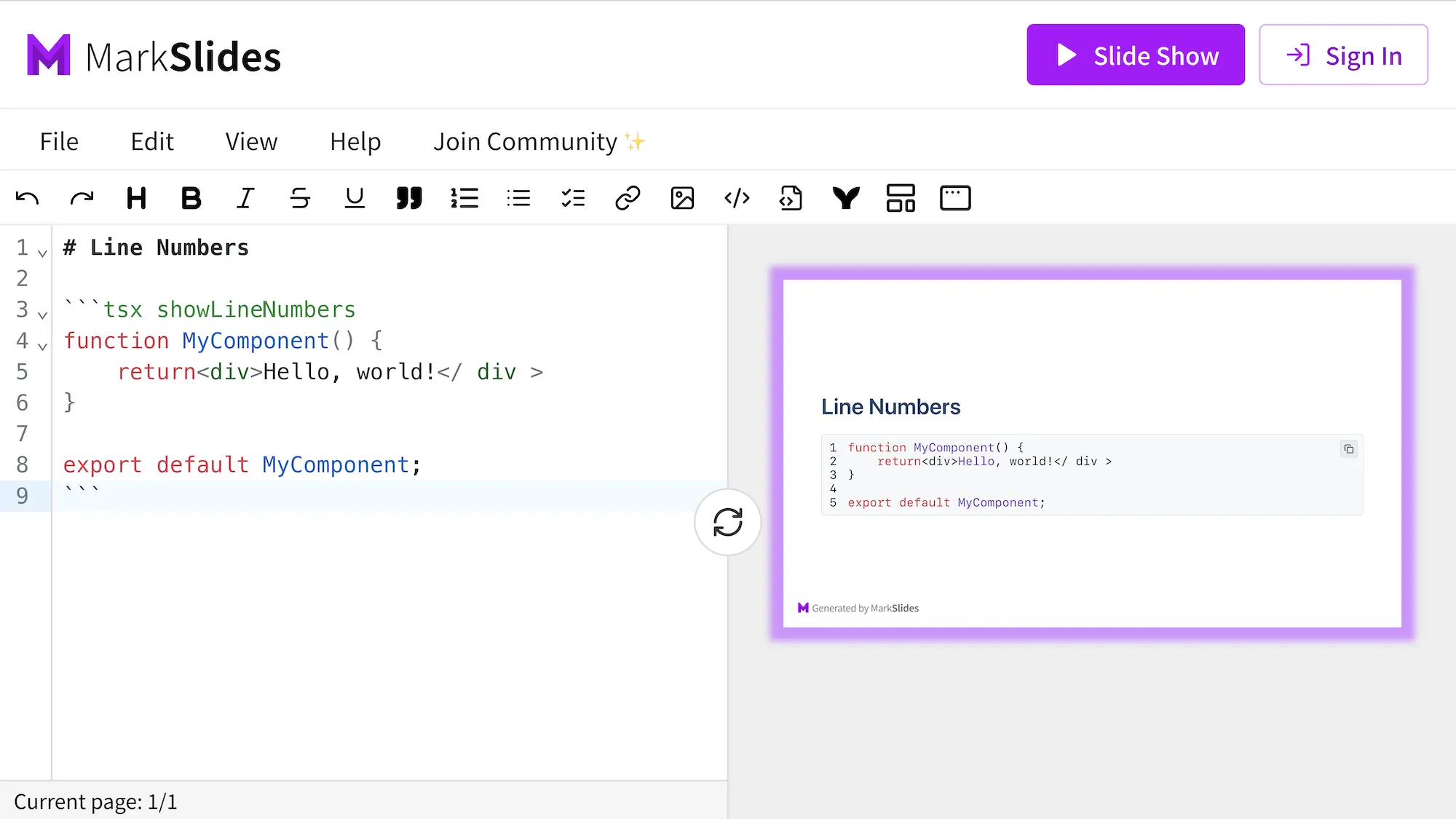Toggle bold formatting
Image resolution: width=1456 pixels, height=819 pixels.
(191, 198)
